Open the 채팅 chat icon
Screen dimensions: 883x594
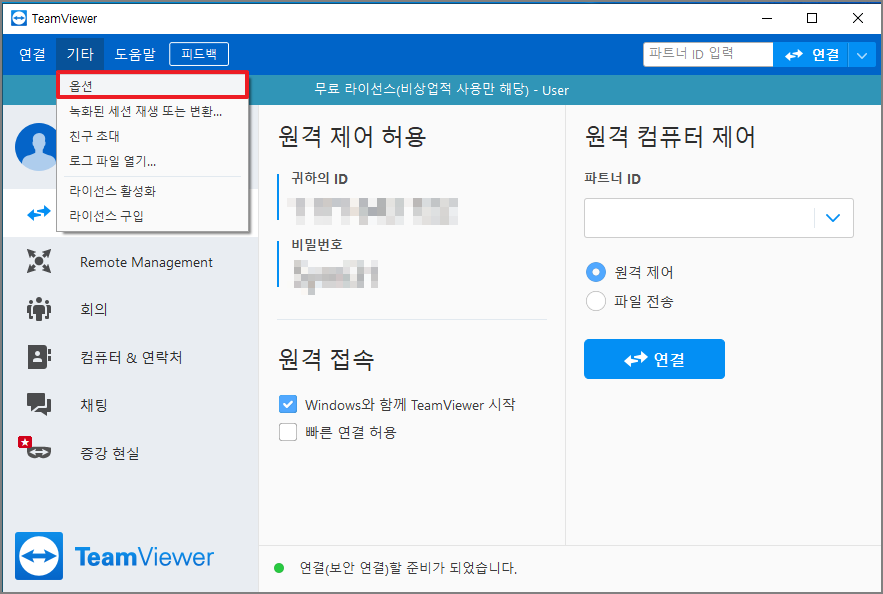click(39, 404)
